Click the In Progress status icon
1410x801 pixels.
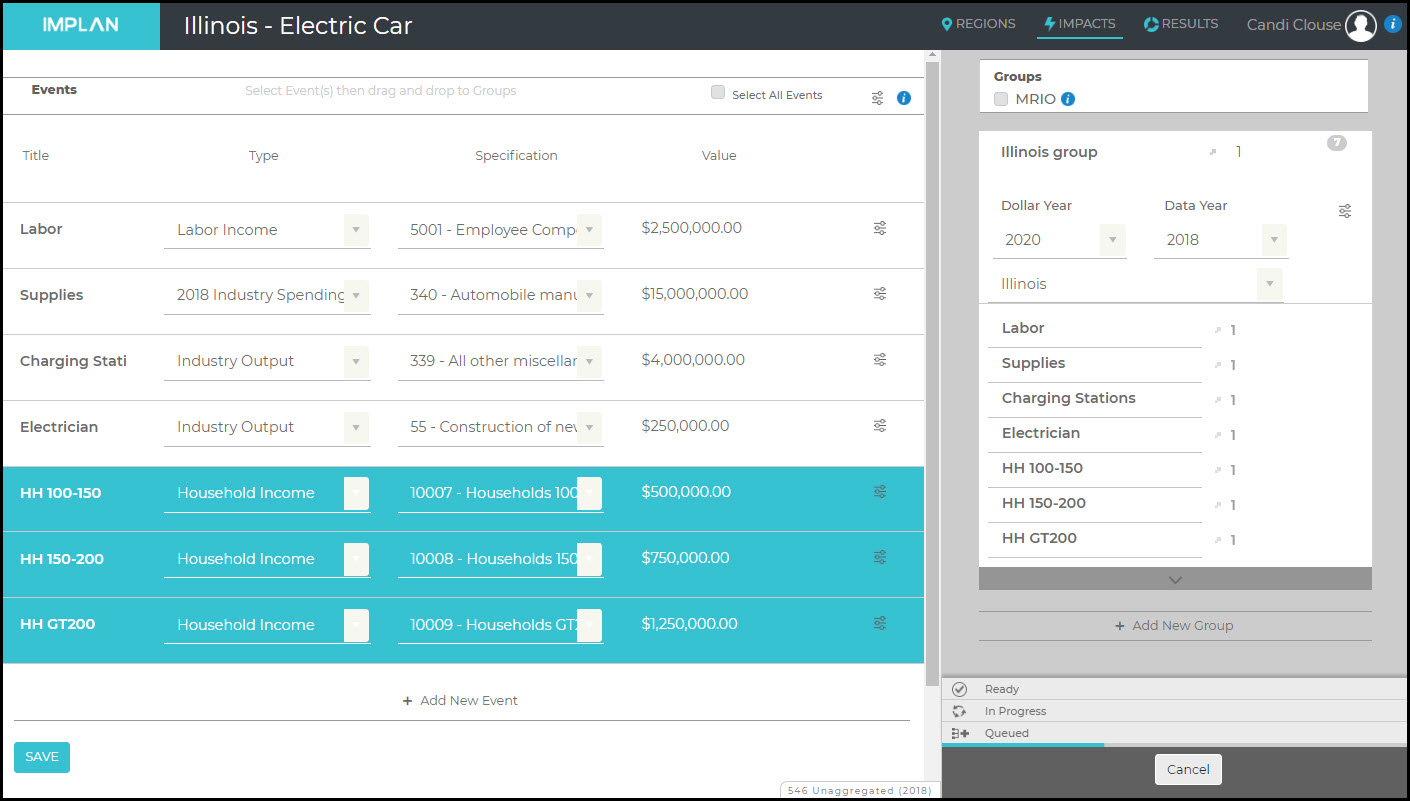(x=959, y=711)
